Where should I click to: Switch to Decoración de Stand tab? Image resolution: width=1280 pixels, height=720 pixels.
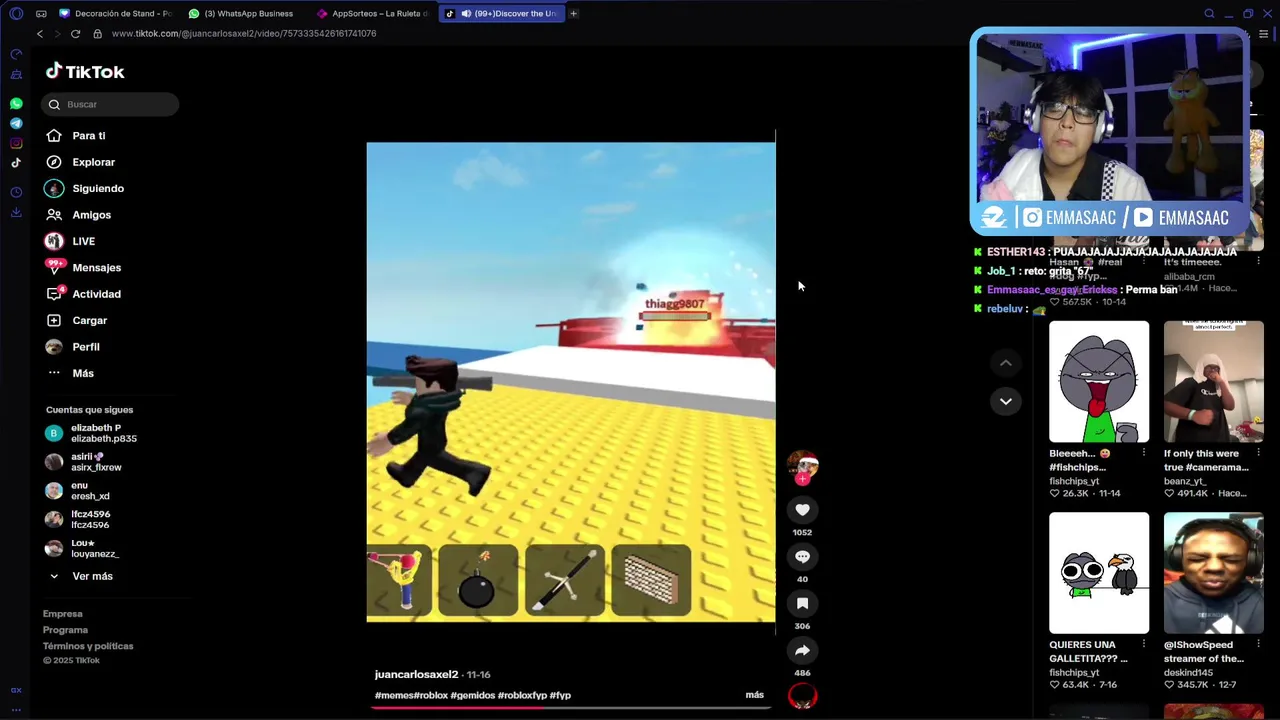click(116, 13)
